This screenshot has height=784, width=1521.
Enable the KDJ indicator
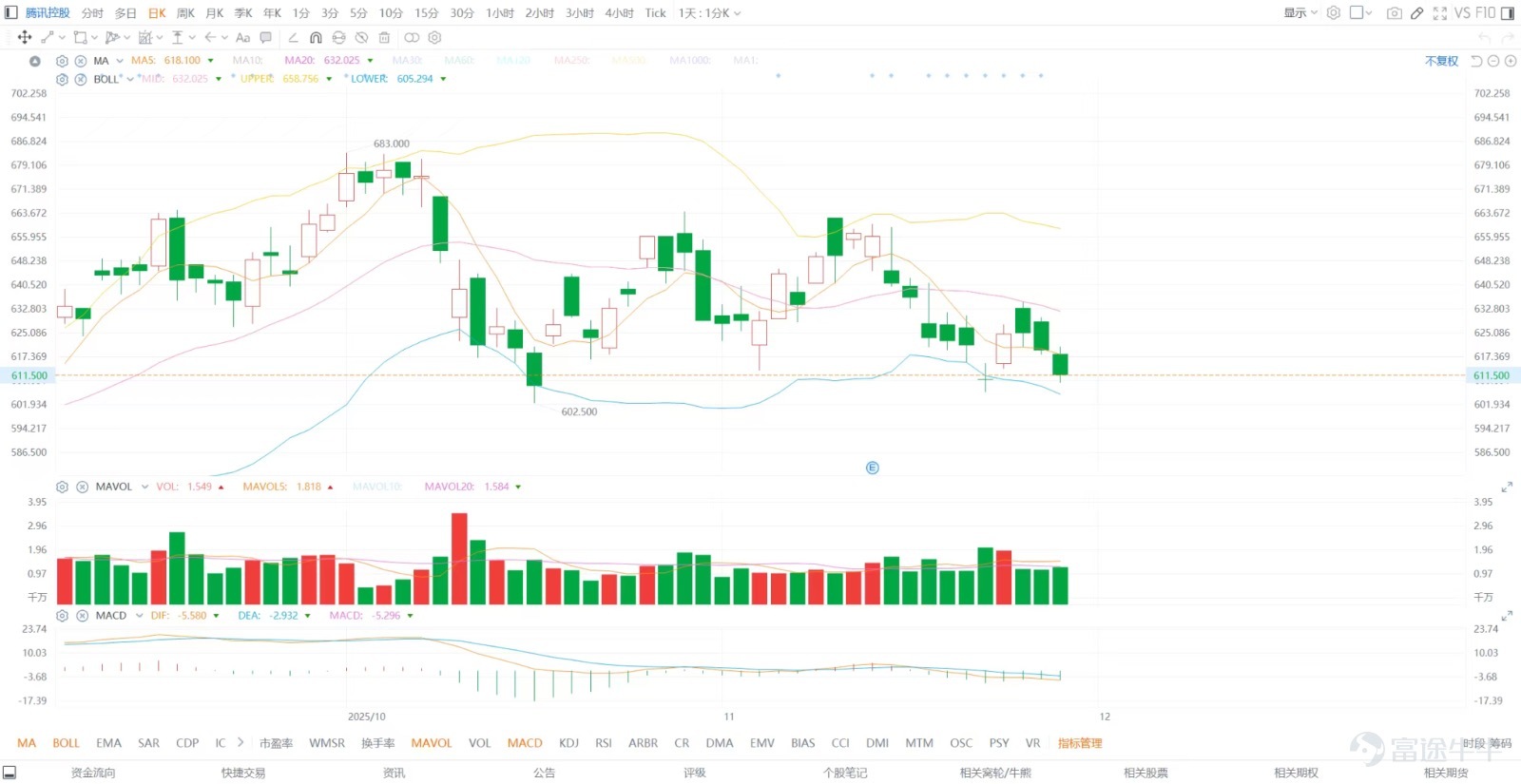[569, 743]
